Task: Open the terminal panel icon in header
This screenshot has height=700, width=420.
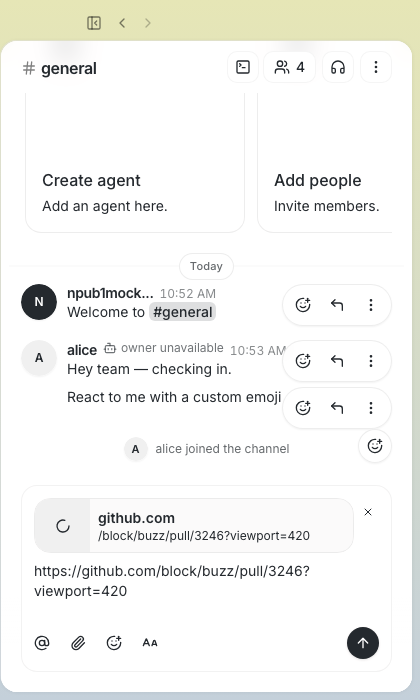Action: 243,67
